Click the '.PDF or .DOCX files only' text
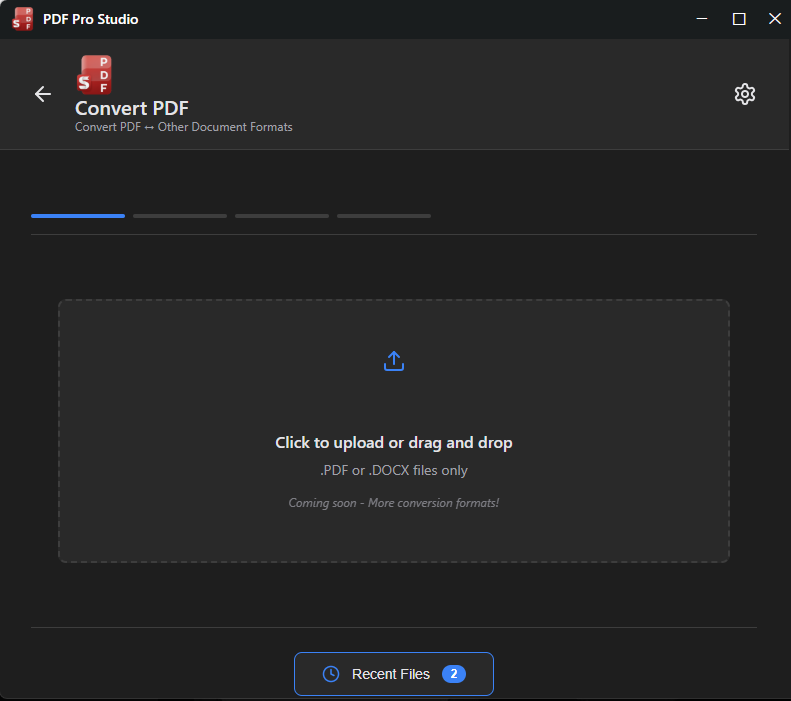The height and width of the screenshot is (701, 791). click(x=394, y=470)
